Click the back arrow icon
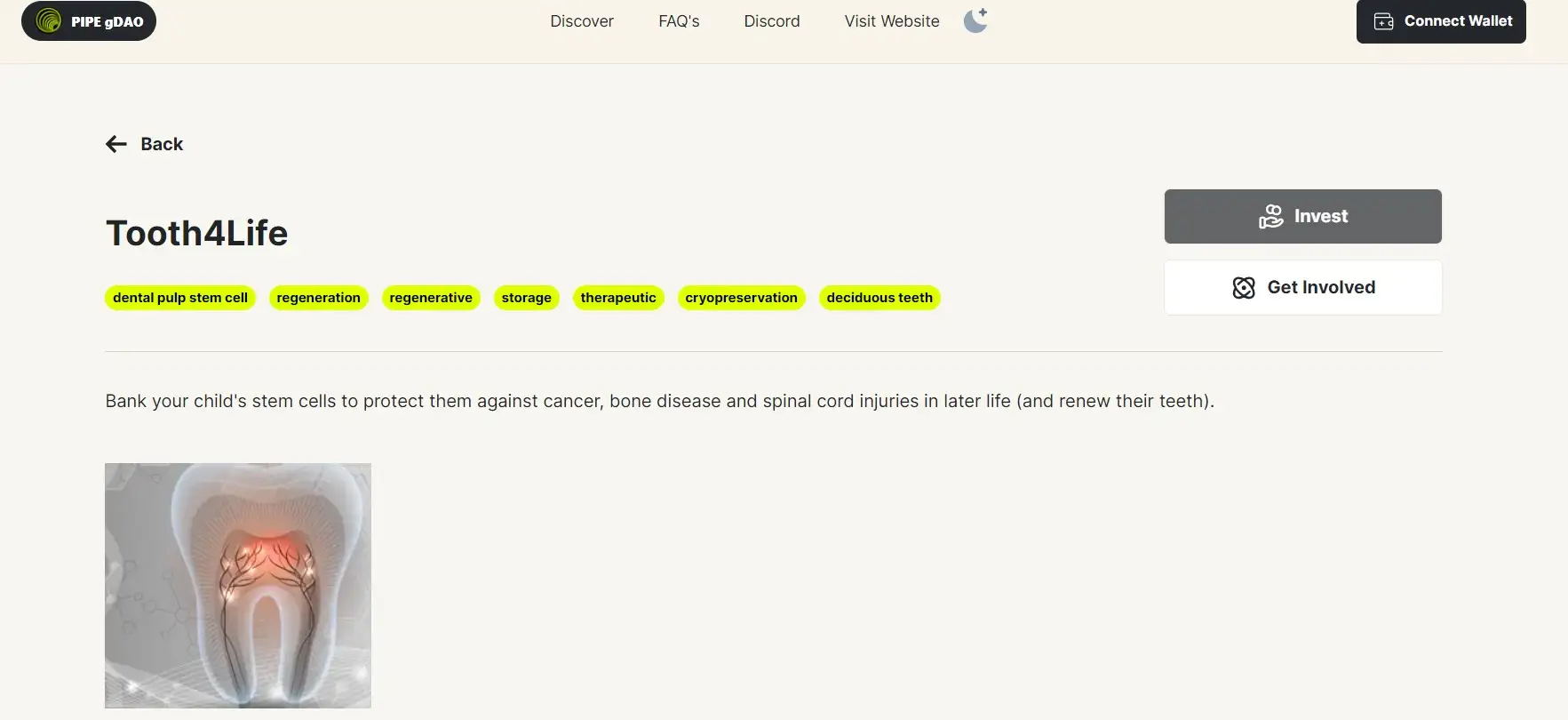Image resolution: width=1568 pixels, height=720 pixels. (x=116, y=144)
